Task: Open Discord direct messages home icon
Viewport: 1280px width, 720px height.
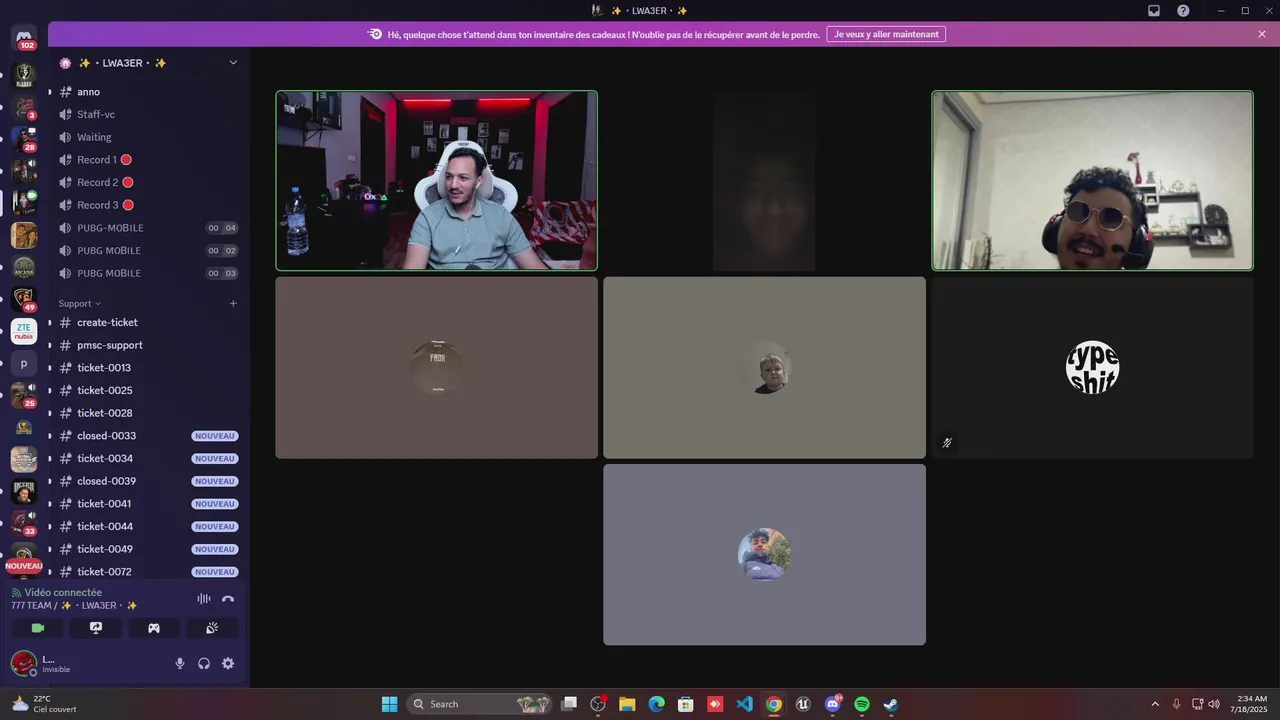Action: coord(24,37)
